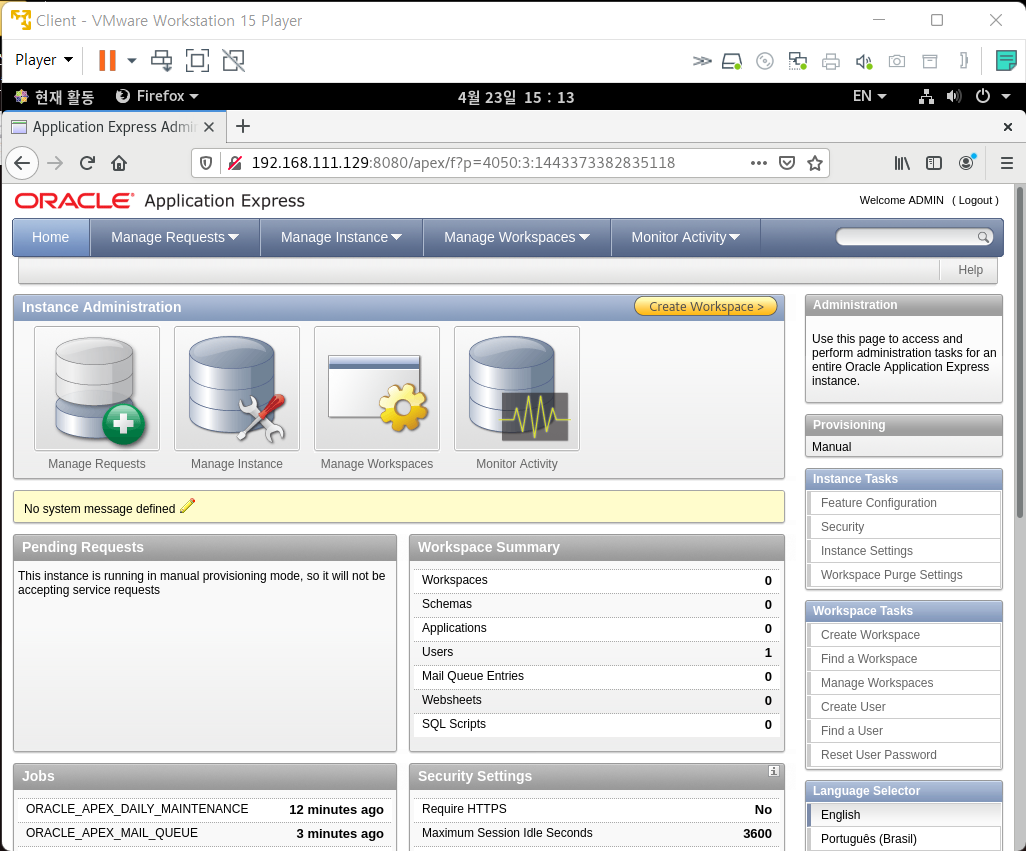Toggle VMware Unity mode icon
The height and width of the screenshot is (851, 1026).
pyautogui.click(x=234, y=60)
